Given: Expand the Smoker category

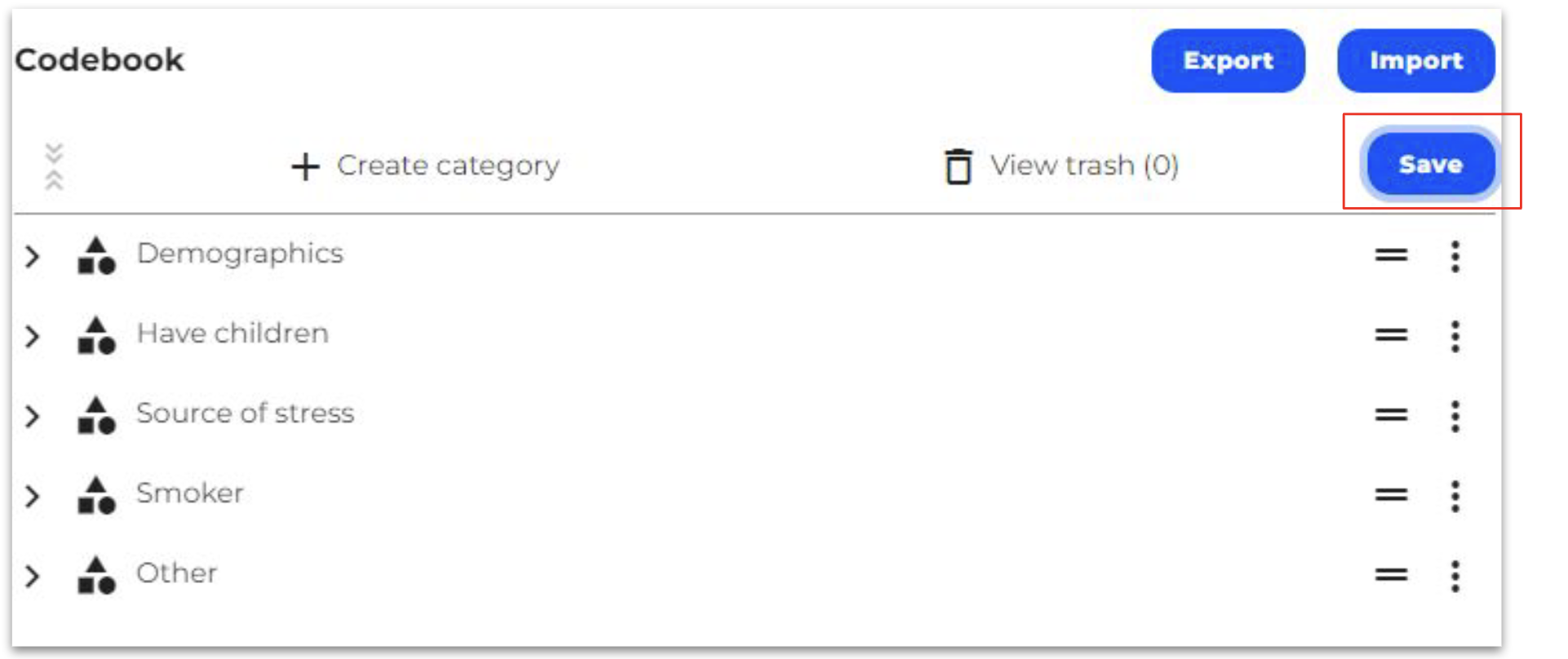Looking at the screenshot, I should click(x=33, y=496).
